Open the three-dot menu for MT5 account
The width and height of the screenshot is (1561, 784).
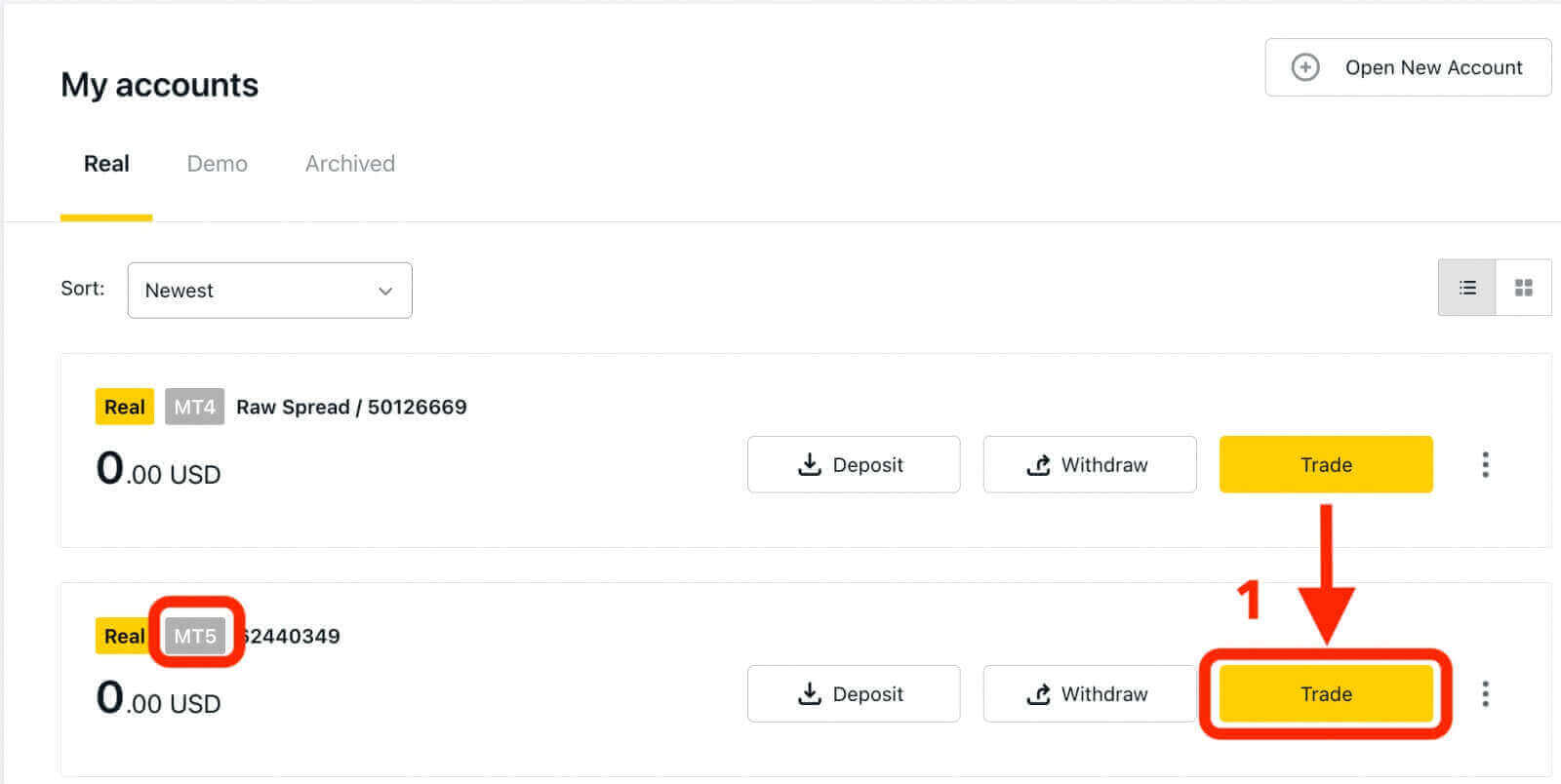pyautogui.click(x=1485, y=693)
